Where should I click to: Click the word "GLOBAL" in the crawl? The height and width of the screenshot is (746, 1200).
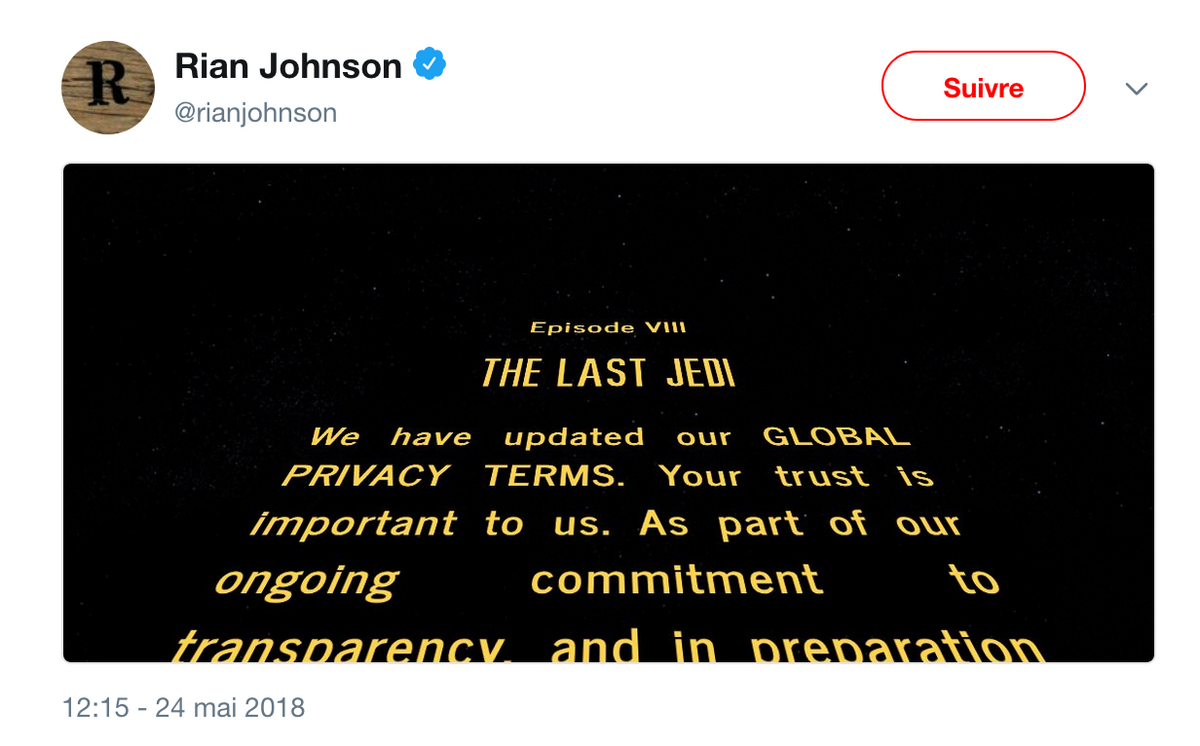(x=836, y=437)
